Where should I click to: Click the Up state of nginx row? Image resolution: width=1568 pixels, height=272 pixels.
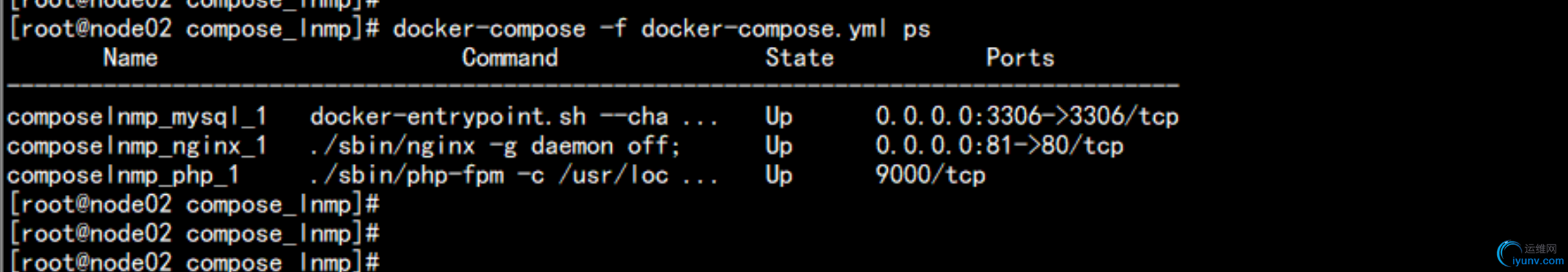(779, 146)
